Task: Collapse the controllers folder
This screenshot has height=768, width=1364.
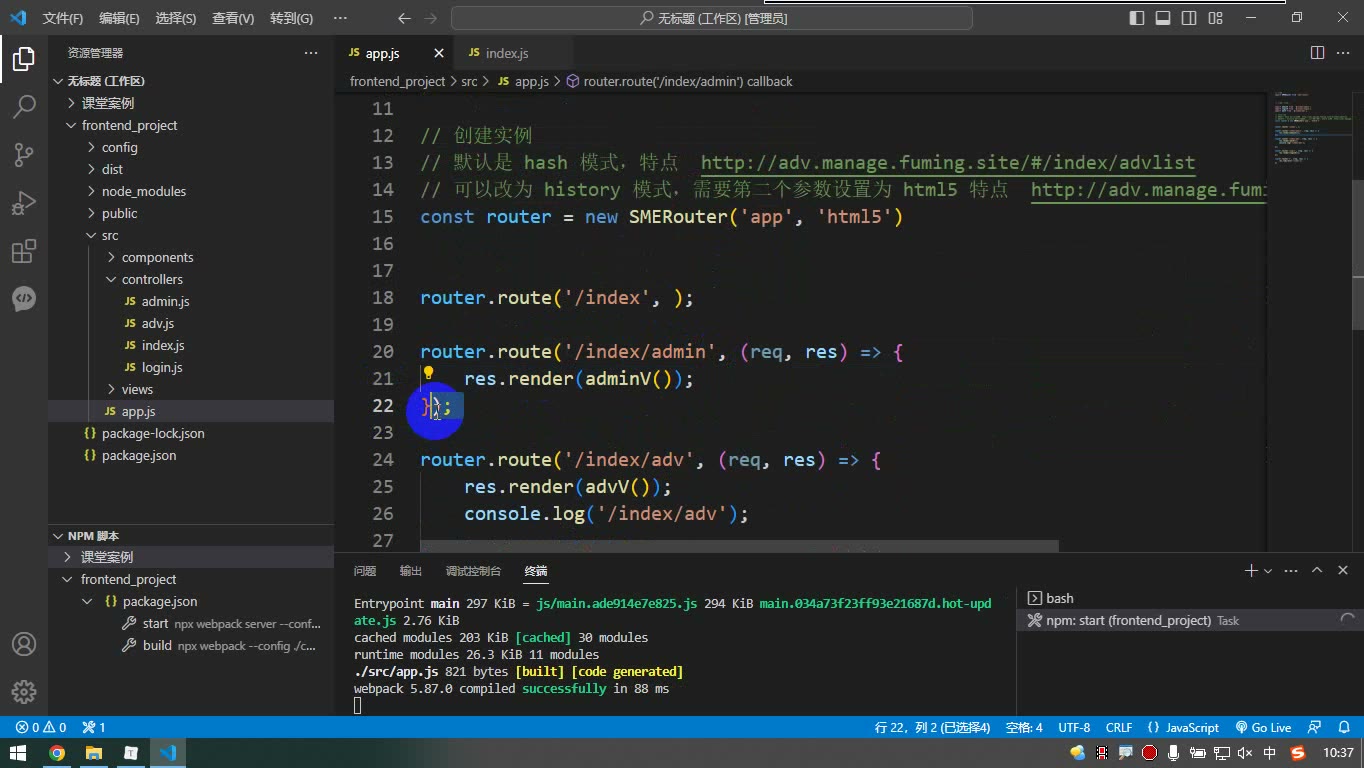Action: click(x=152, y=279)
